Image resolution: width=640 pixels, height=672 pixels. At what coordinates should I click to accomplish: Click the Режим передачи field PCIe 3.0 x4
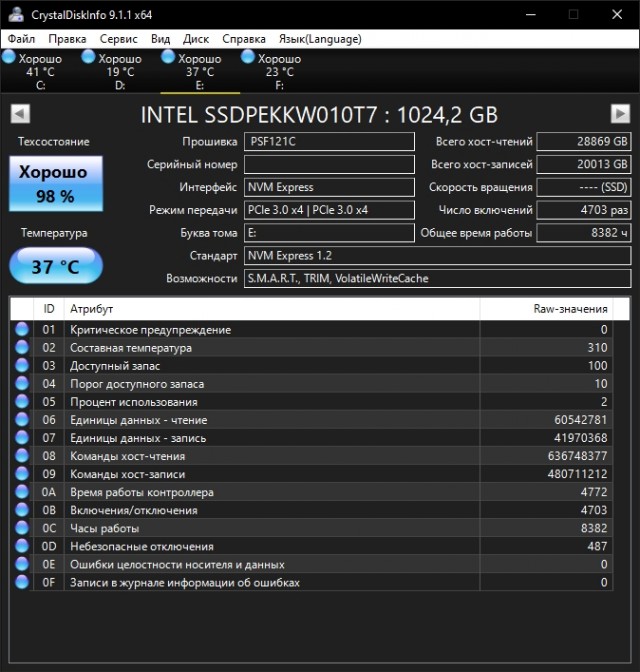[x=329, y=210]
